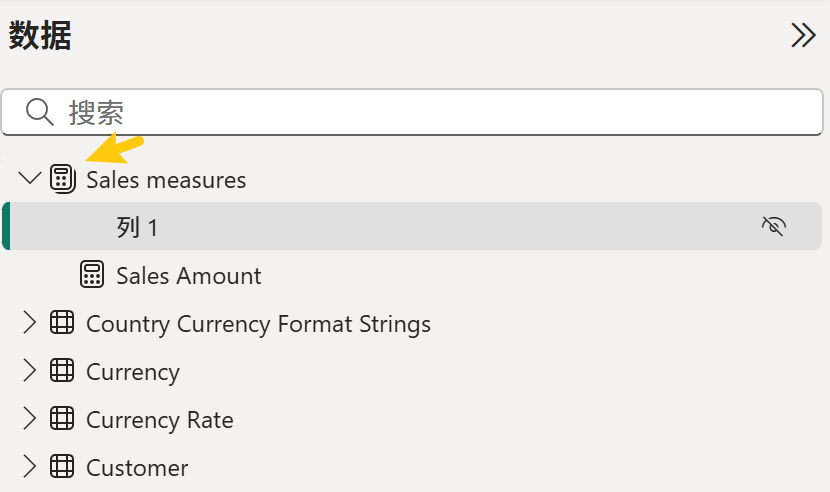The width and height of the screenshot is (830, 492).
Task: Expand the Currency Rate table chevron
Action: click(30, 418)
